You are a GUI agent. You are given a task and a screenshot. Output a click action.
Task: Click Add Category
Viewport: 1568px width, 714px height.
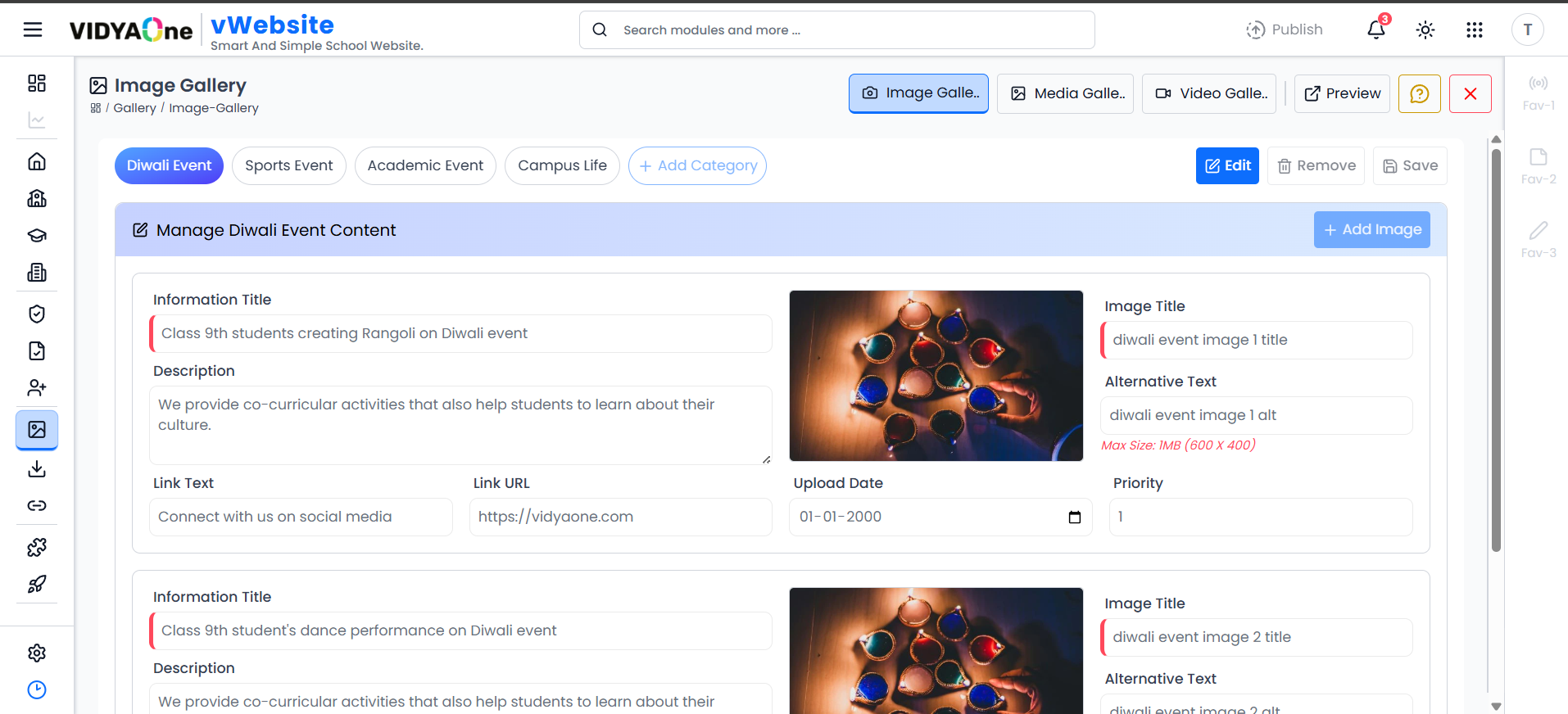[x=697, y=165]
